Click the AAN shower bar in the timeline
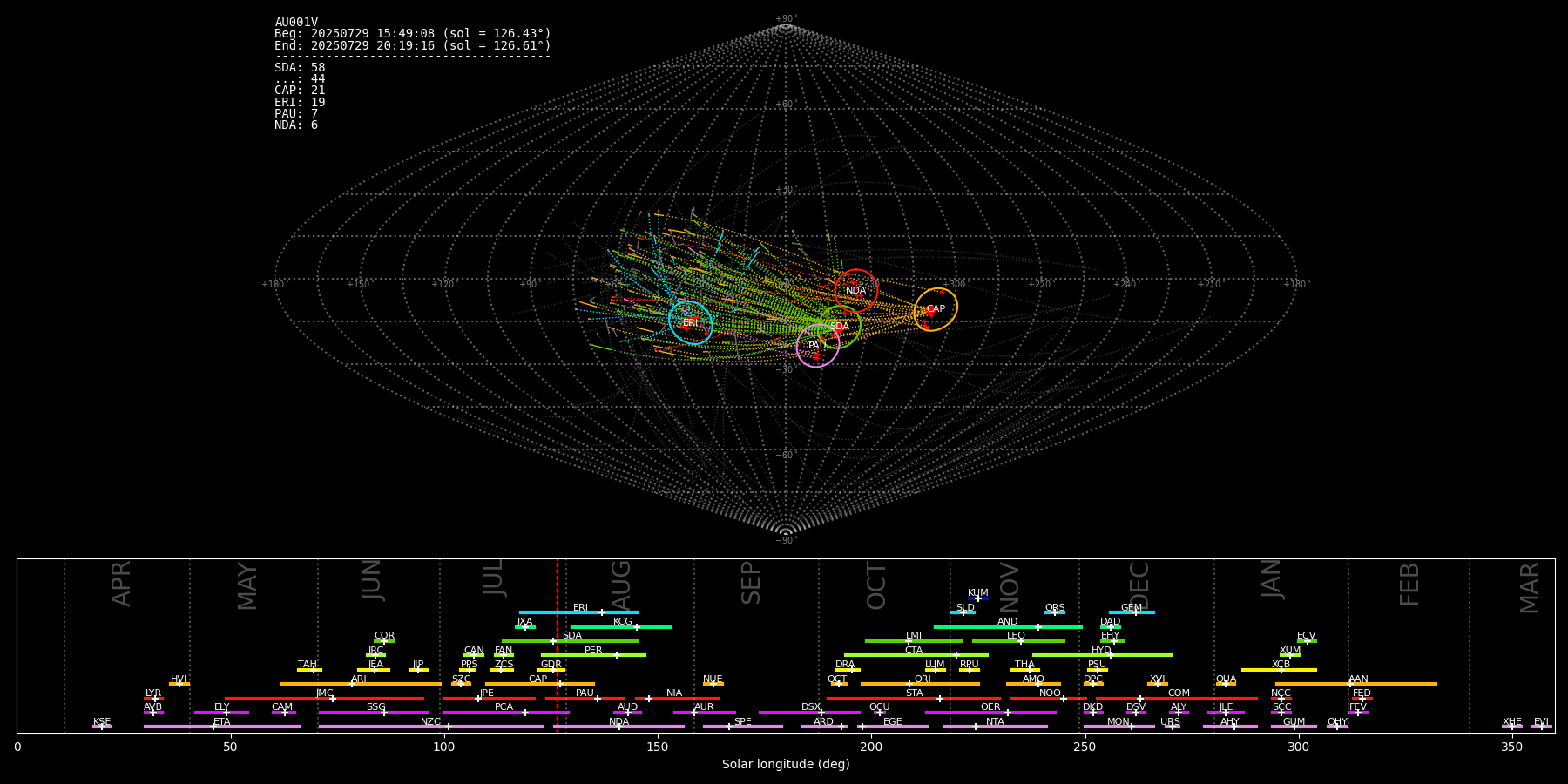The image size is (1568, 784). pos(1356,684)
